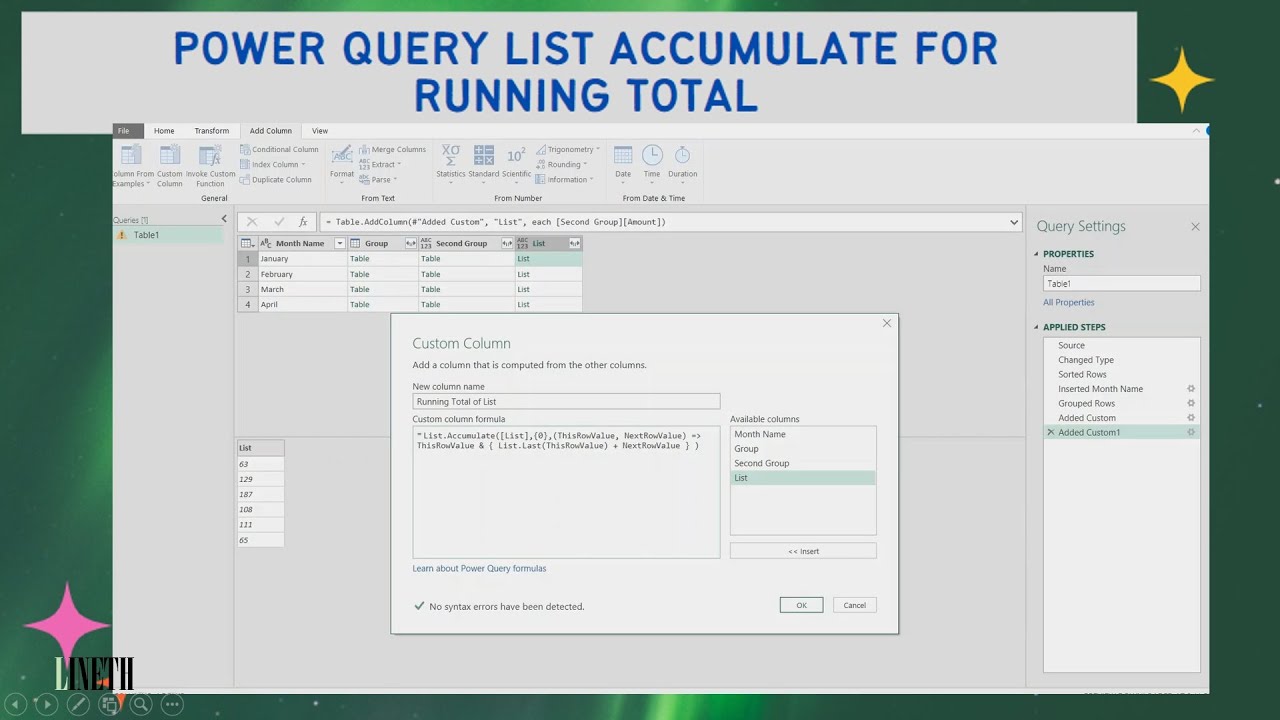Open Month Name column filter dropdown

340,243
